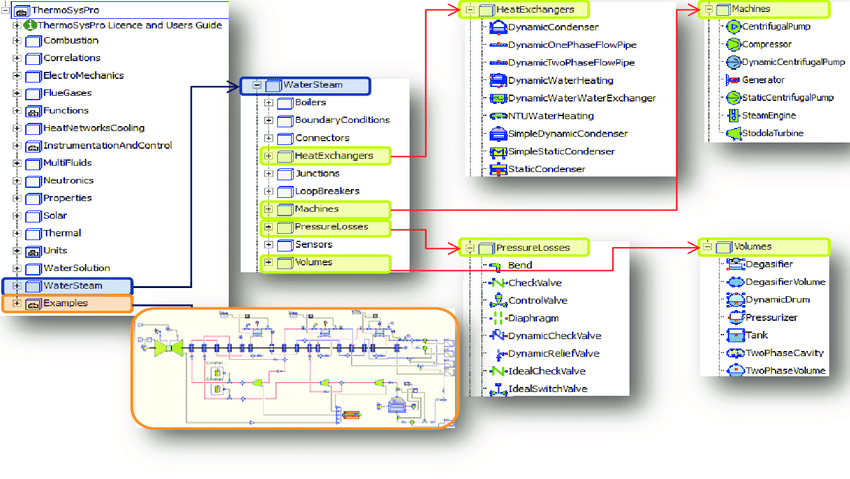Select the Correlations package
Image resolution: width=850 pixels, height=479 pixels.
pos(72,58)
